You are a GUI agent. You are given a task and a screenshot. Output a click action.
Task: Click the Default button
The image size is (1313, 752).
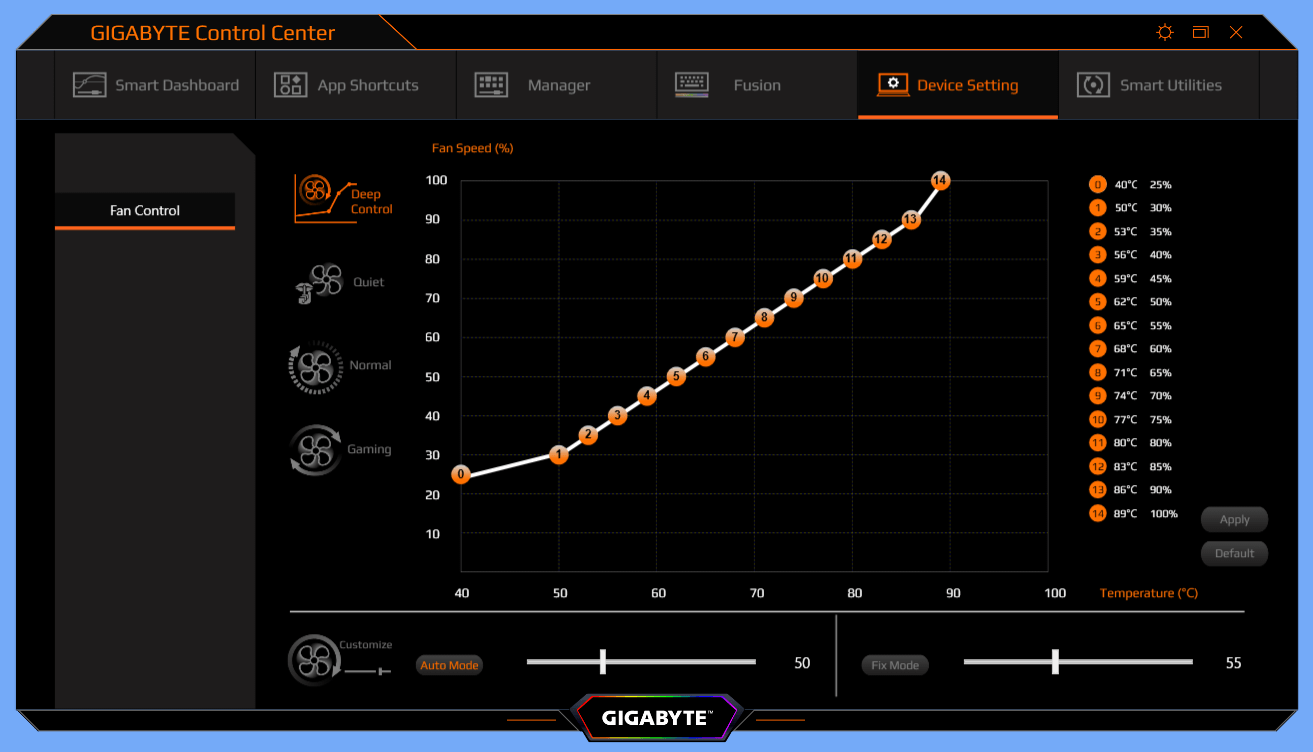(1234, 554)
